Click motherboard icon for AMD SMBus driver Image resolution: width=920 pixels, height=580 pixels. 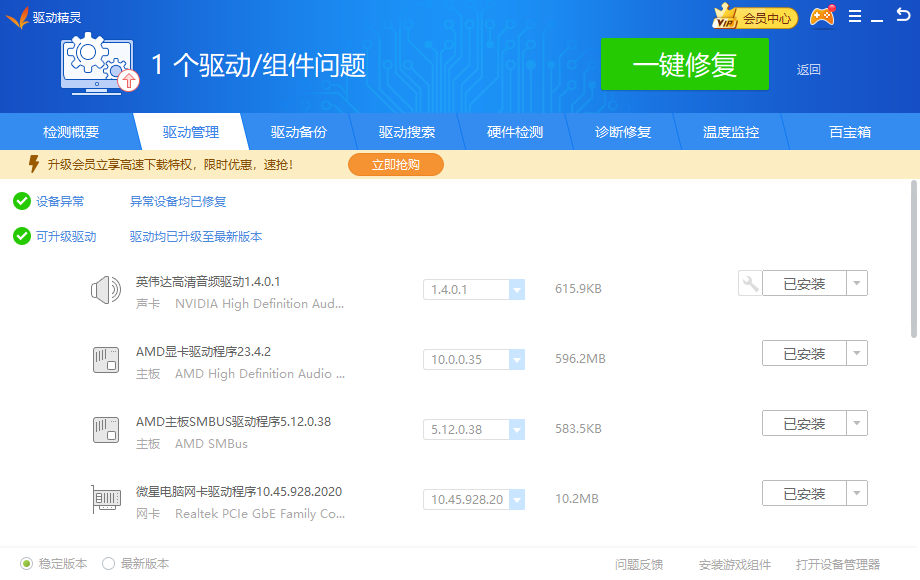[x=106, y=429]
